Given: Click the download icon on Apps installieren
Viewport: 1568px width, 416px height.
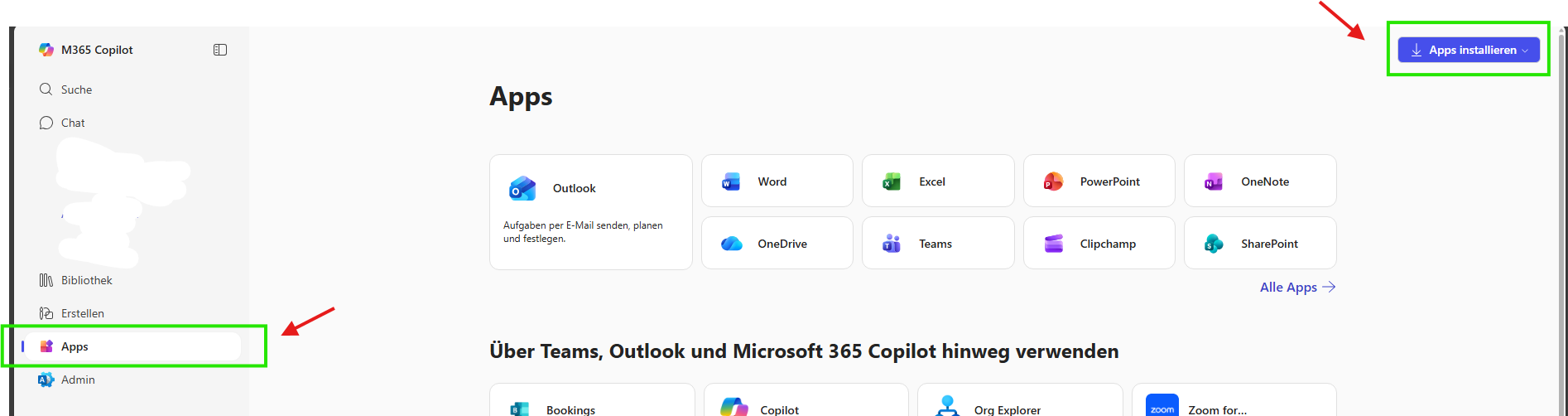Looking at the screenshot, I should pyautogui.click(x=1416, y=51).
